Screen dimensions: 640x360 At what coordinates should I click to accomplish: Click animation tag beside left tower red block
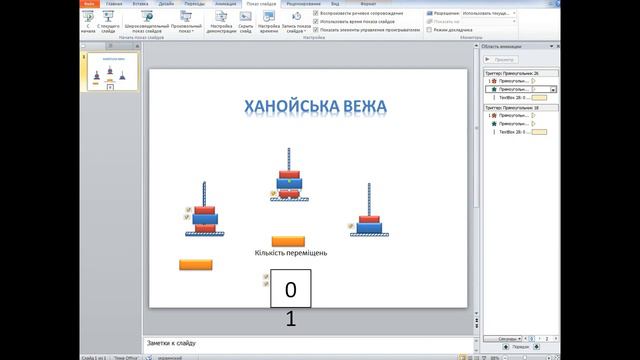point(188,210)
